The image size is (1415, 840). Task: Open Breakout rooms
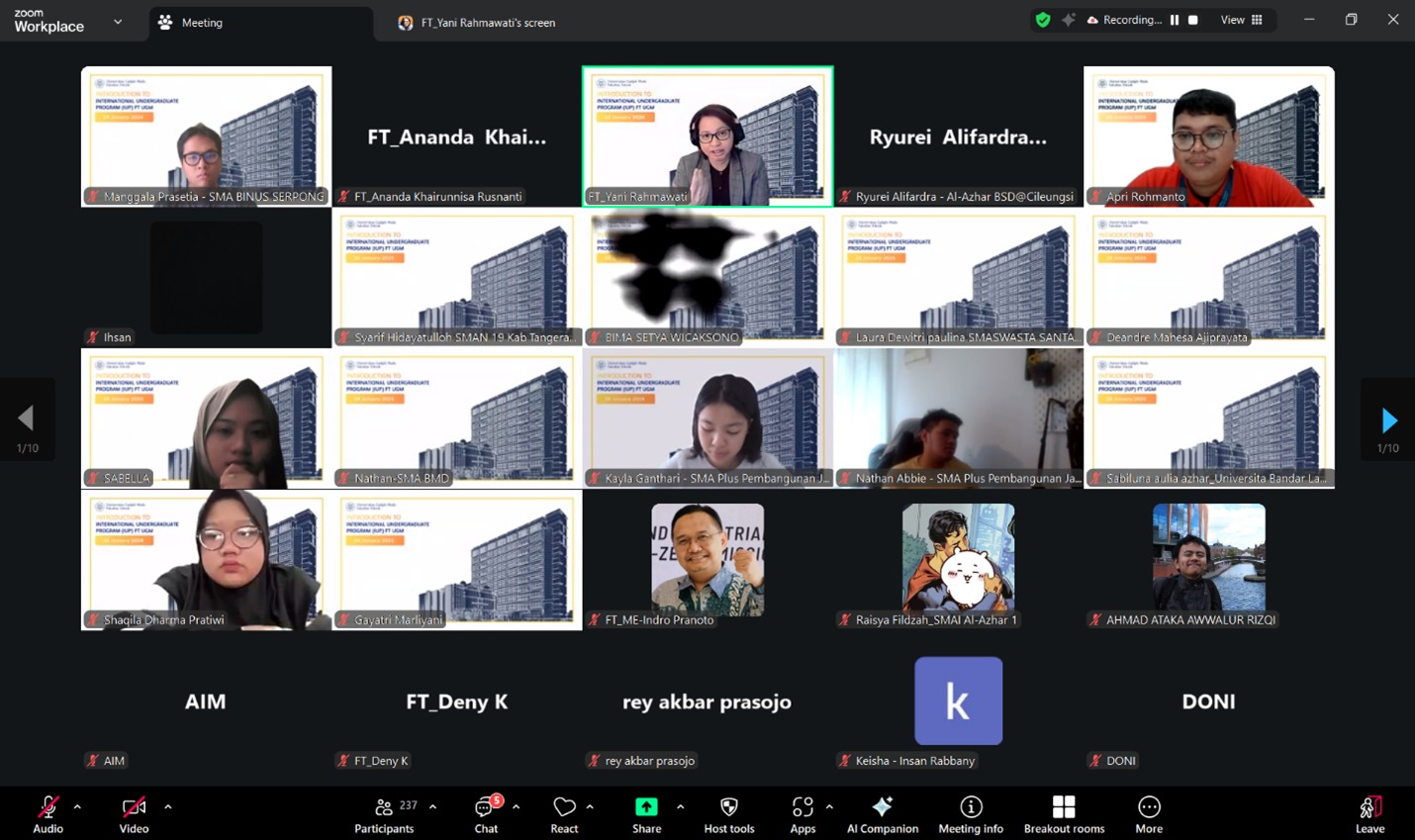tap(1064, 814)
